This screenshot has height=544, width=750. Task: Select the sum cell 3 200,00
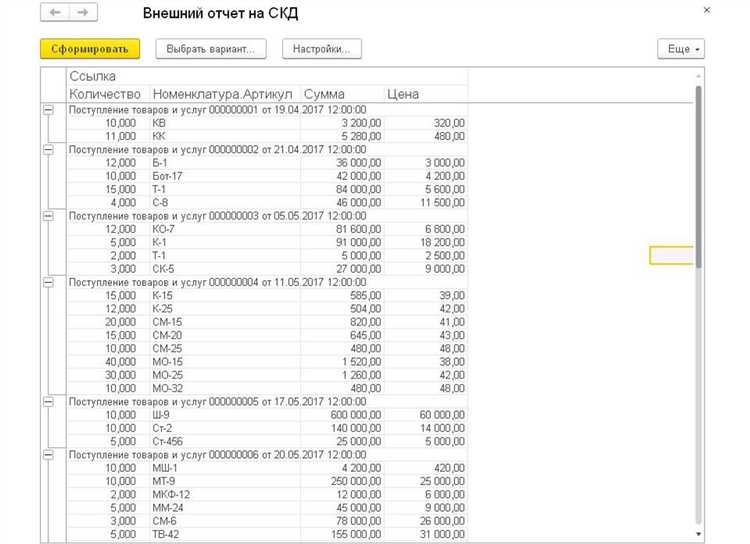click(x=342, y=123)
